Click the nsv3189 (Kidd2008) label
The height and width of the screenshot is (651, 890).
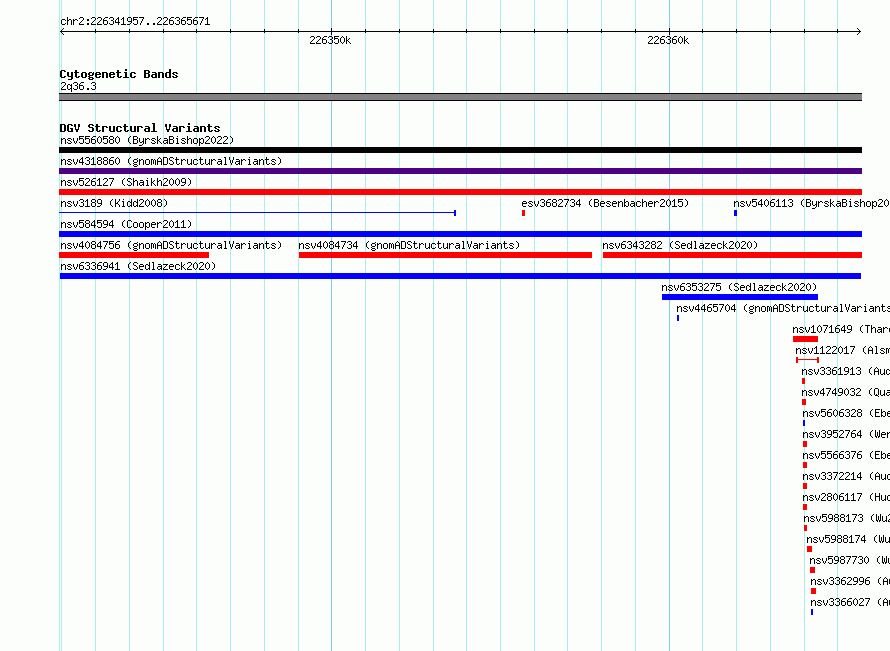(x=114, y=203)
